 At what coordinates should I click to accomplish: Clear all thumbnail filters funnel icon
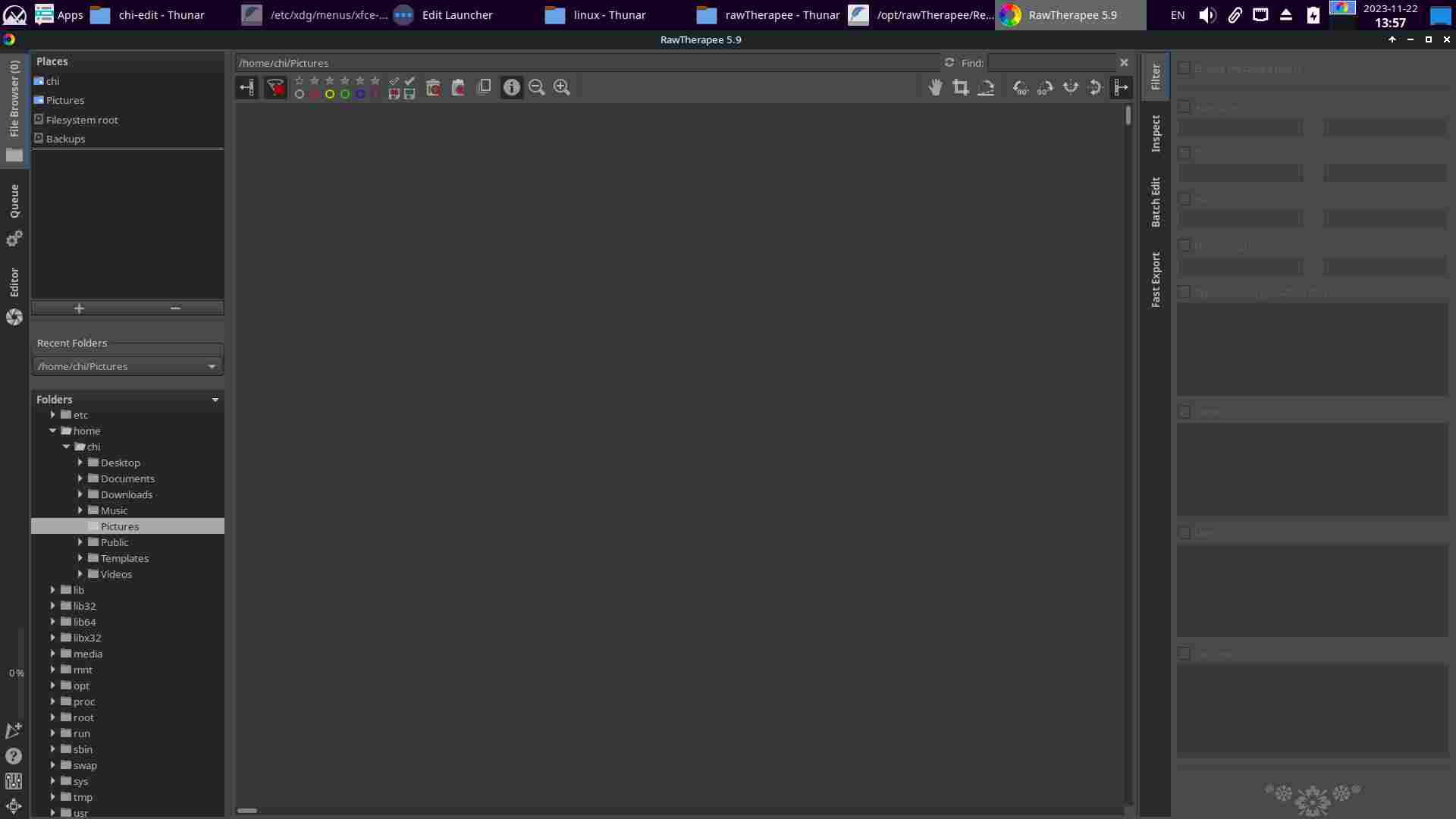click(275, 88)
